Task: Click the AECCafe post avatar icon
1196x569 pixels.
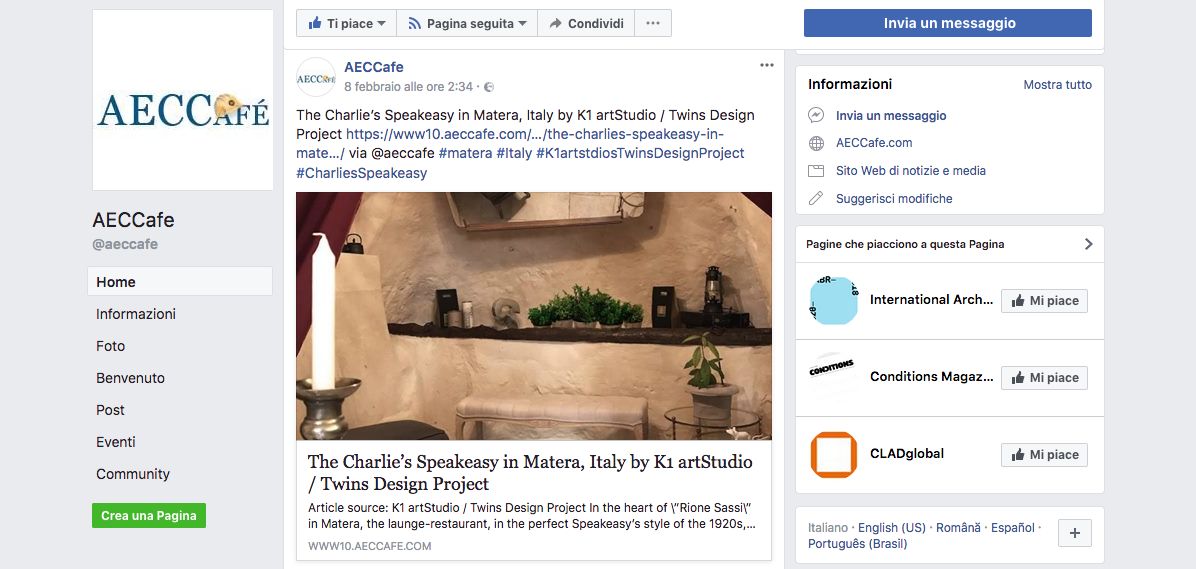Action: tap(316, 77)
